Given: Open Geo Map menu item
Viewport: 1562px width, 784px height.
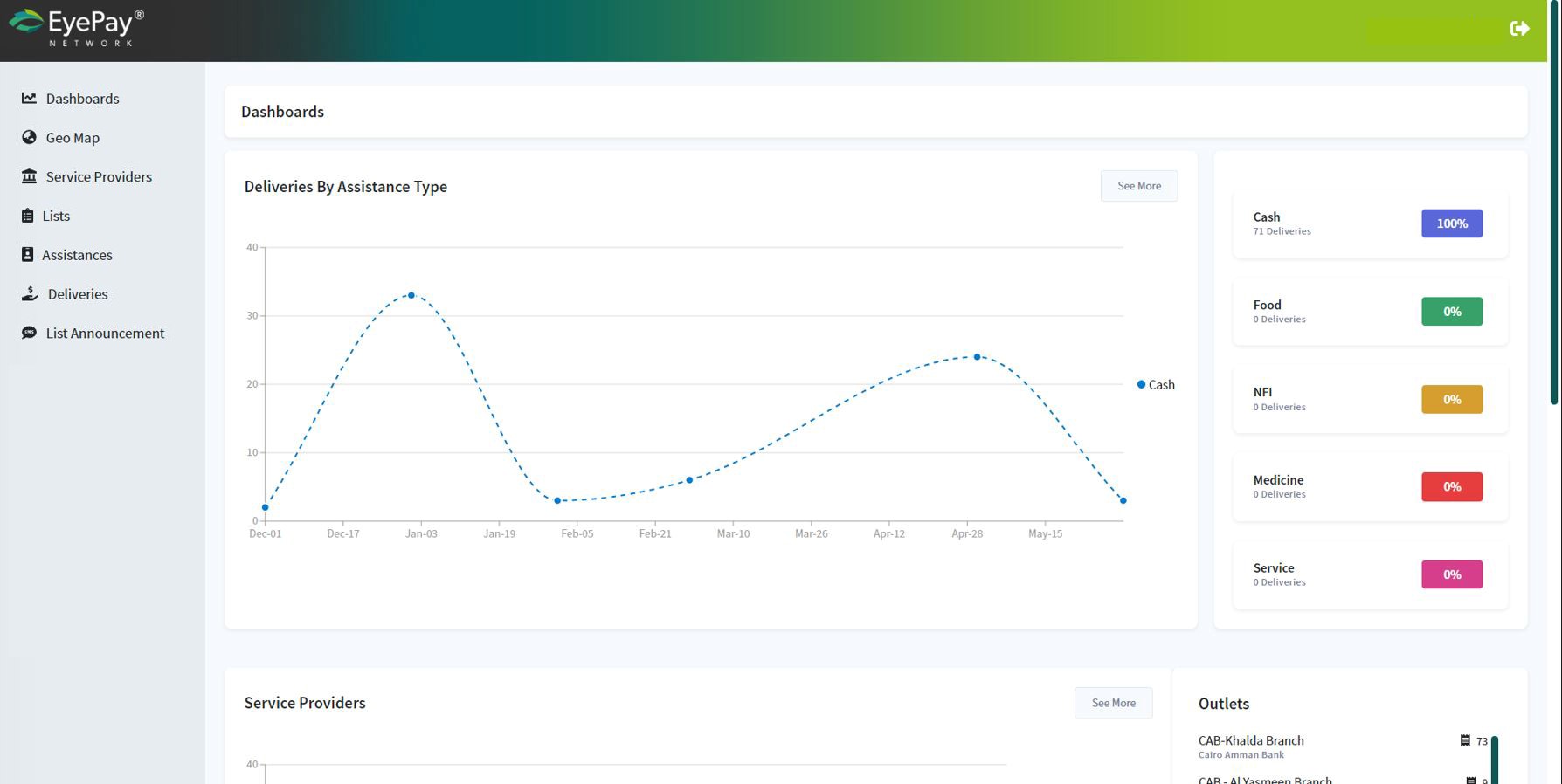Looking at the screenshot, I should 73,138.
